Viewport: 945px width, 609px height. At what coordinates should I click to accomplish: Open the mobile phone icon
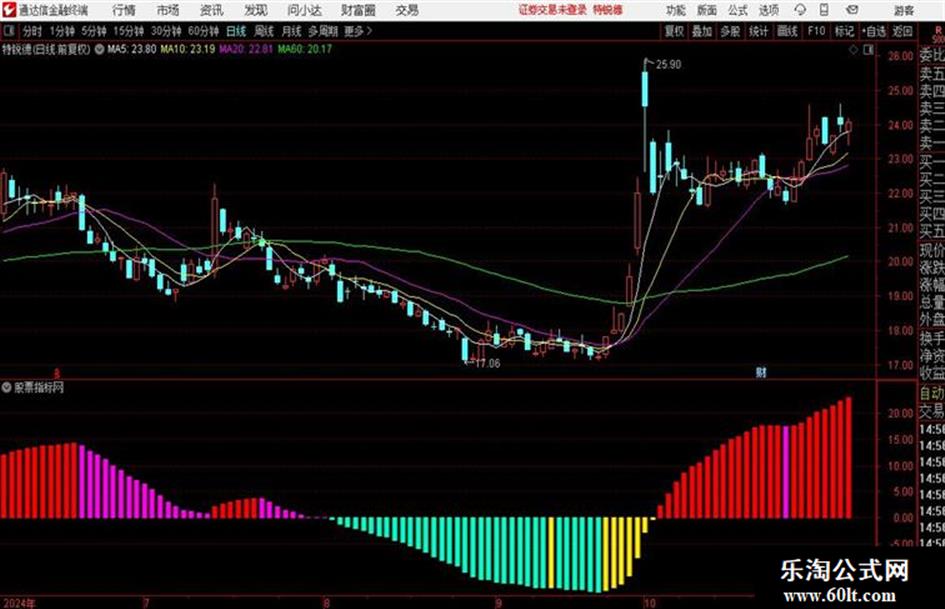point(824,10)
